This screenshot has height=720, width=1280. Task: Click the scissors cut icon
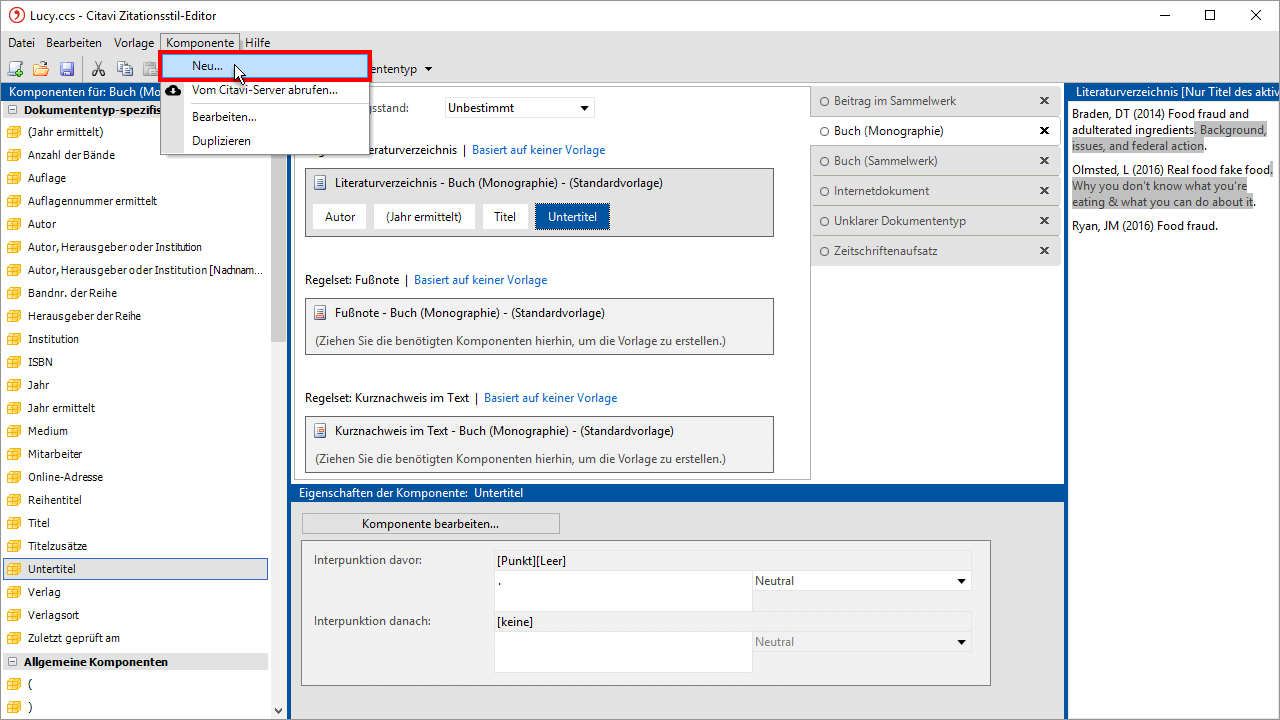tap(98, 69)
